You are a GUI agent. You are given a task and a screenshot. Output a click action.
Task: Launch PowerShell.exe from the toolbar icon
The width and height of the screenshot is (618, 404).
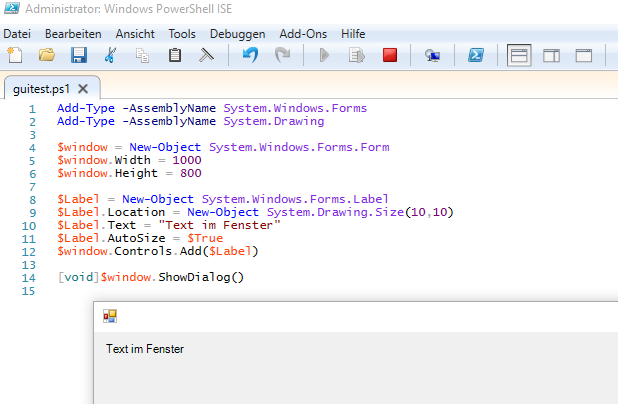(478, 56)
